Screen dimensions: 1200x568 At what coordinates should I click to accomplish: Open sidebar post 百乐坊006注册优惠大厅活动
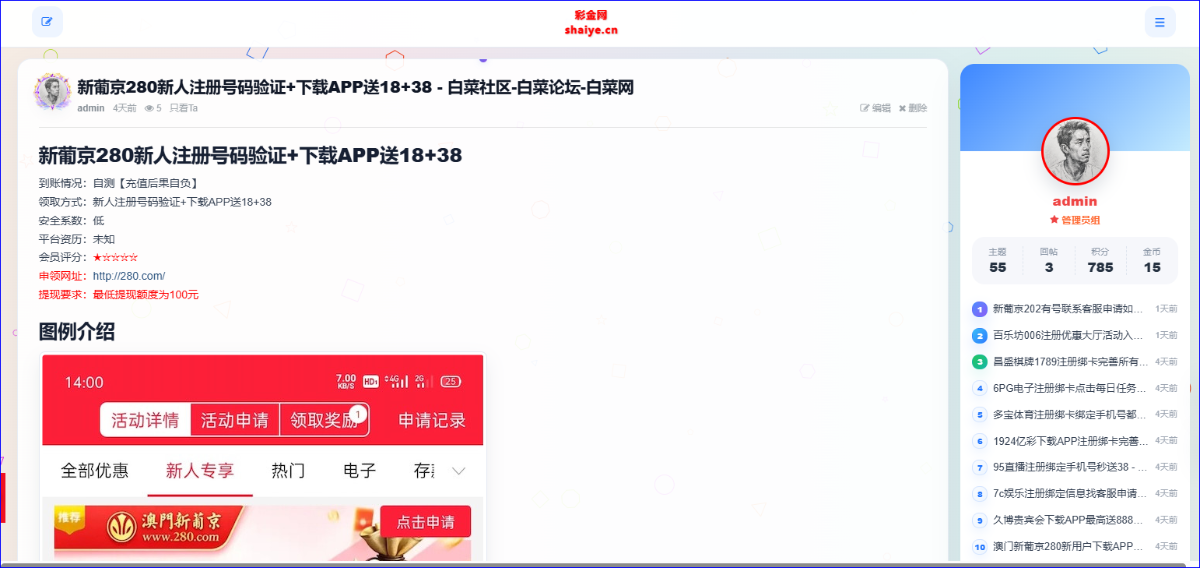tap(1068, 336)
